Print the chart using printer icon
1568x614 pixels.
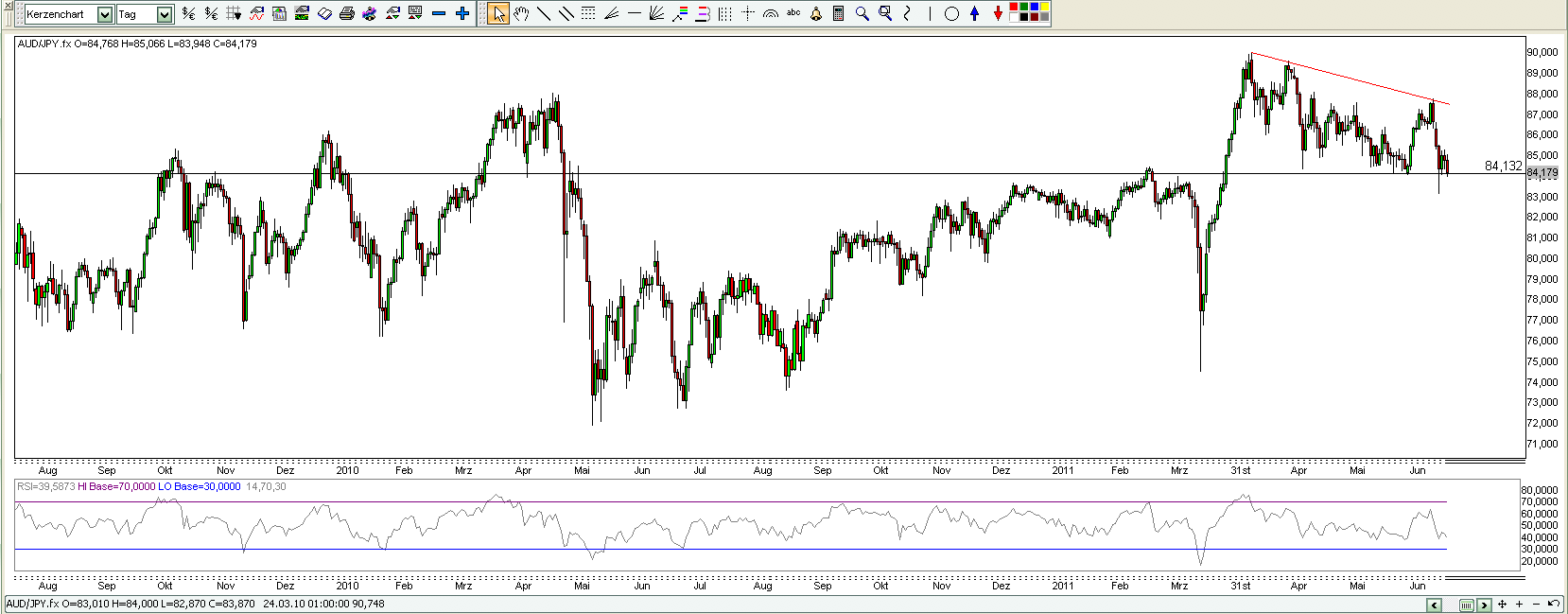point(347,13)
